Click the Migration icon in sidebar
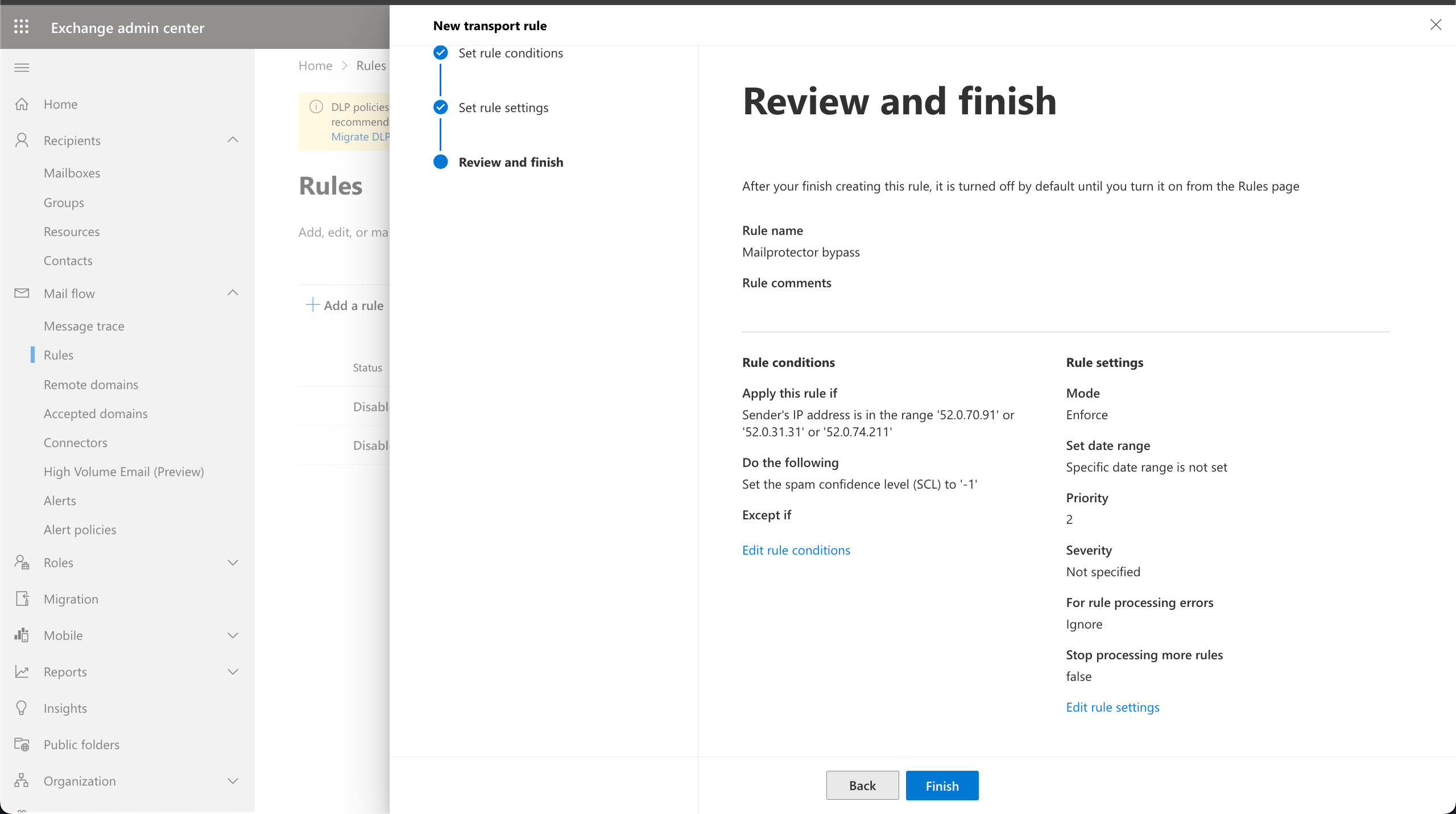This screenshot has width=1456, height=814. 22,599
